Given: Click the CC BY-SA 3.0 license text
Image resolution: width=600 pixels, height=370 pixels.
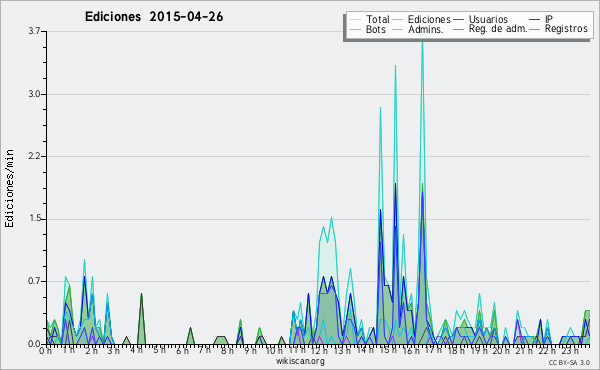Looking at the screenshot, I should 569,362.
